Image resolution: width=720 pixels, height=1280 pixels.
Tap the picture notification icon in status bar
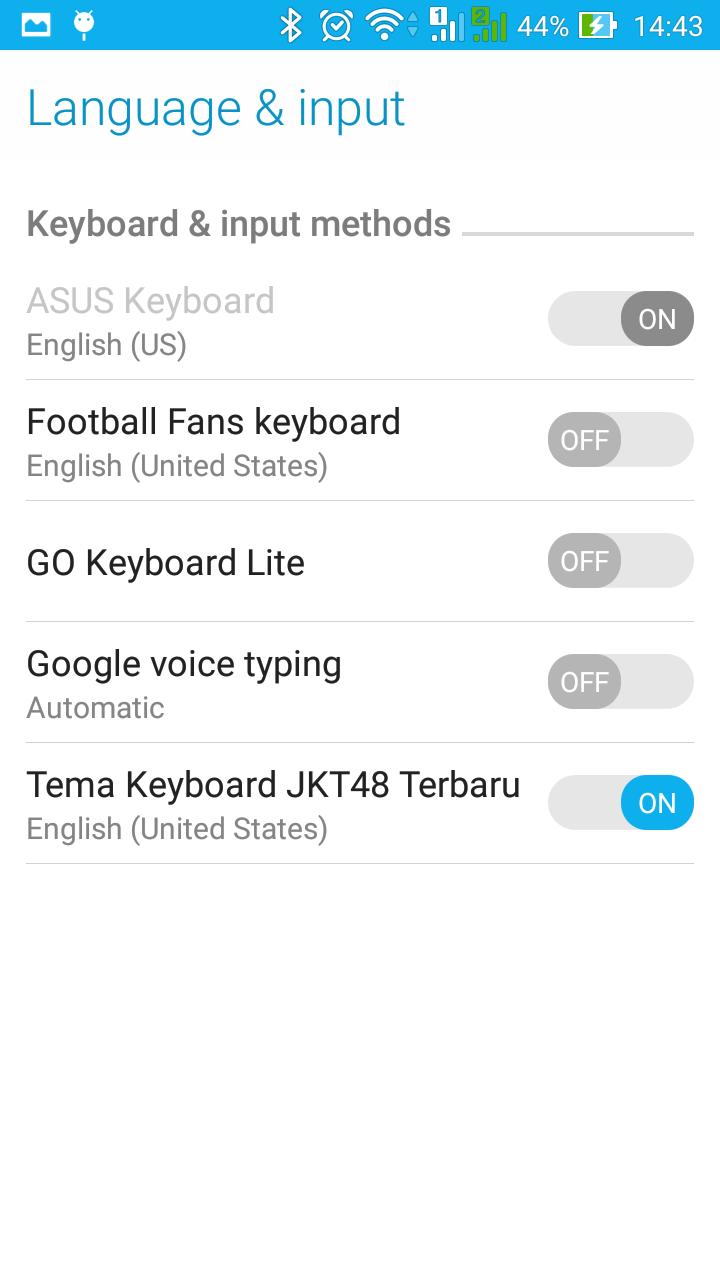(36, 25)
